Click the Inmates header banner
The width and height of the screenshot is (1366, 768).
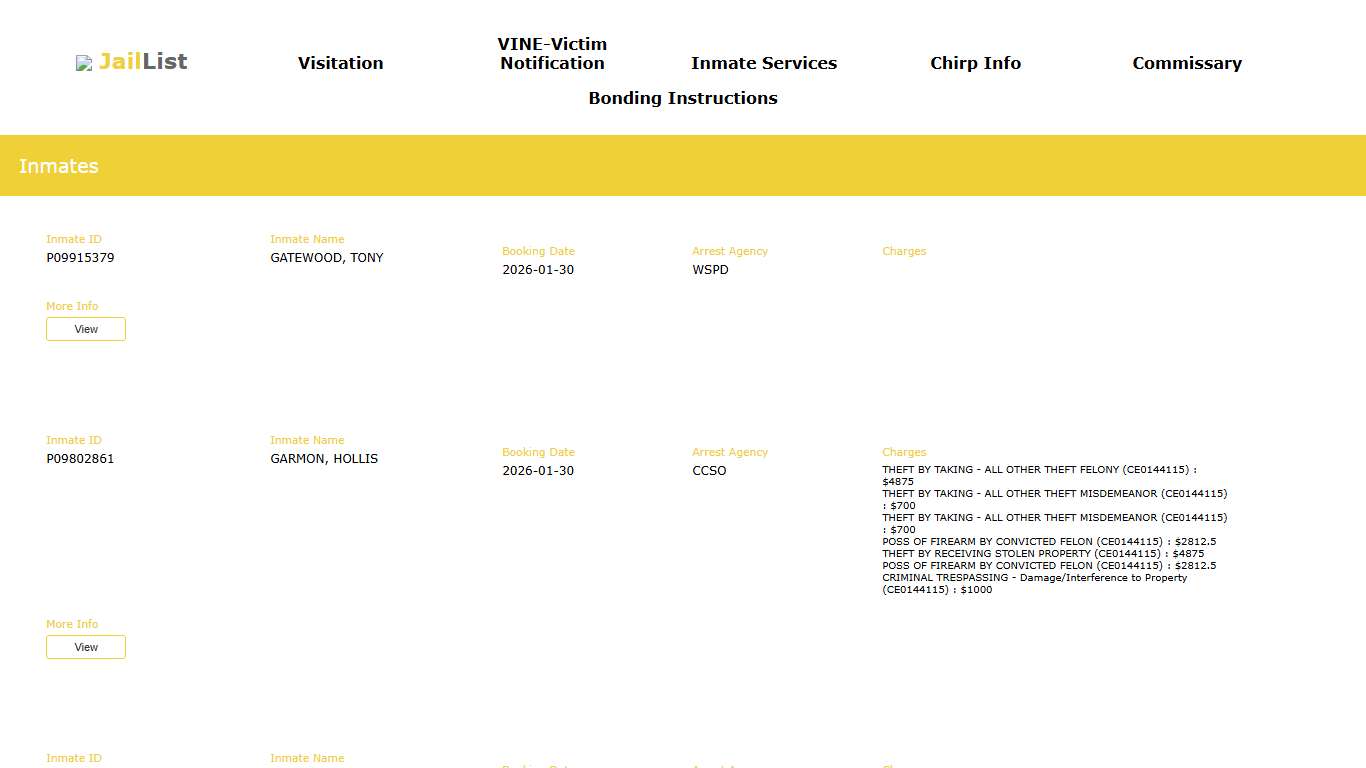(x=683, y=166)
